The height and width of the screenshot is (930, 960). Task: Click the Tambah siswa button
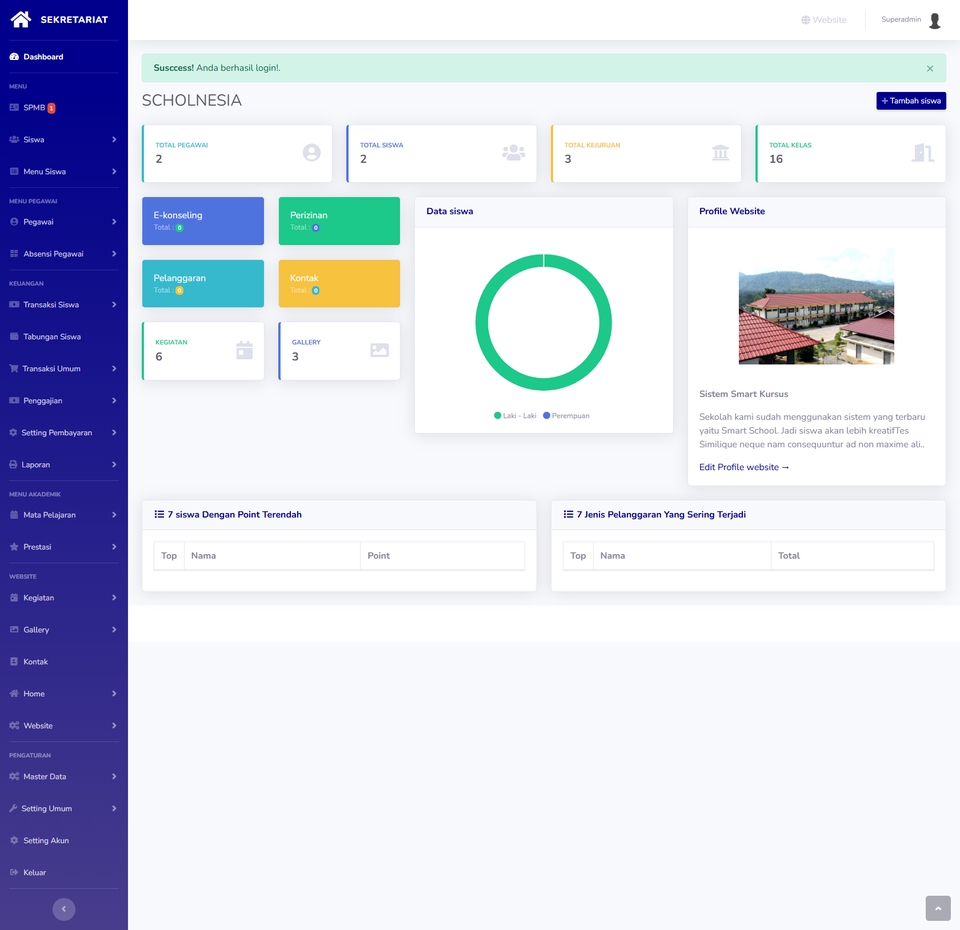click(910, 100)
